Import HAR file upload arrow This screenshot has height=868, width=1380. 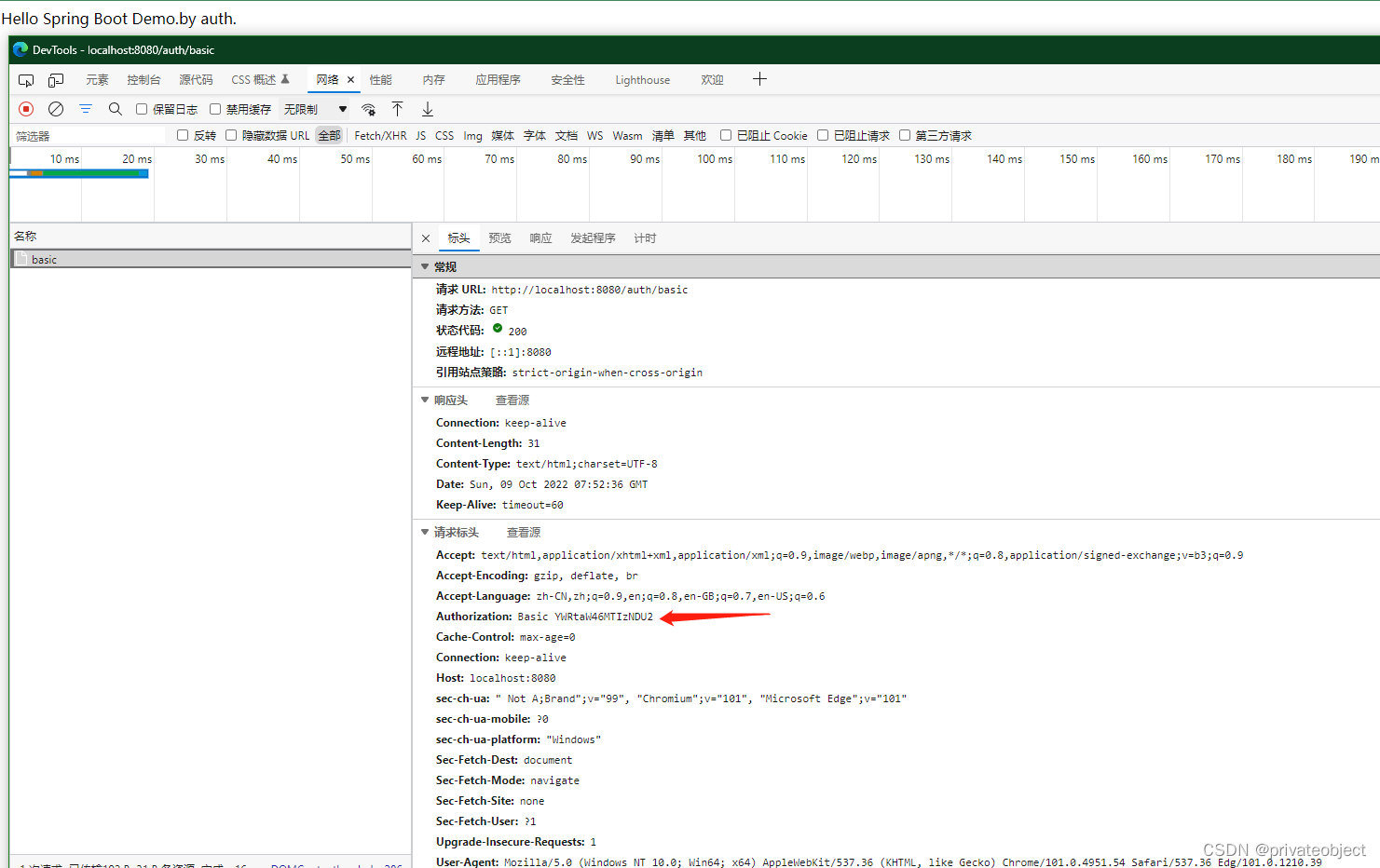(398, 109)
